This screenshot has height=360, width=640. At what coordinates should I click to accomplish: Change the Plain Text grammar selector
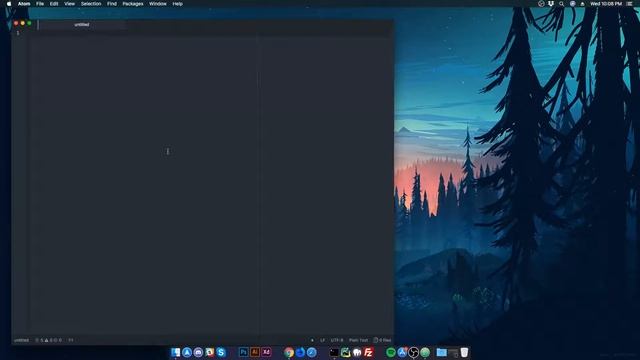pos(358,340)
